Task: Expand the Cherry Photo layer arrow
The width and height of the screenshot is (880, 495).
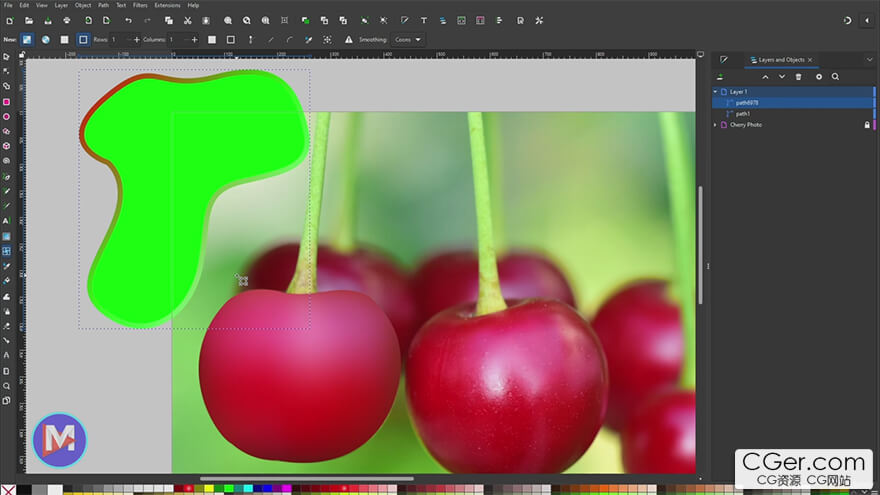Action: 715,125
